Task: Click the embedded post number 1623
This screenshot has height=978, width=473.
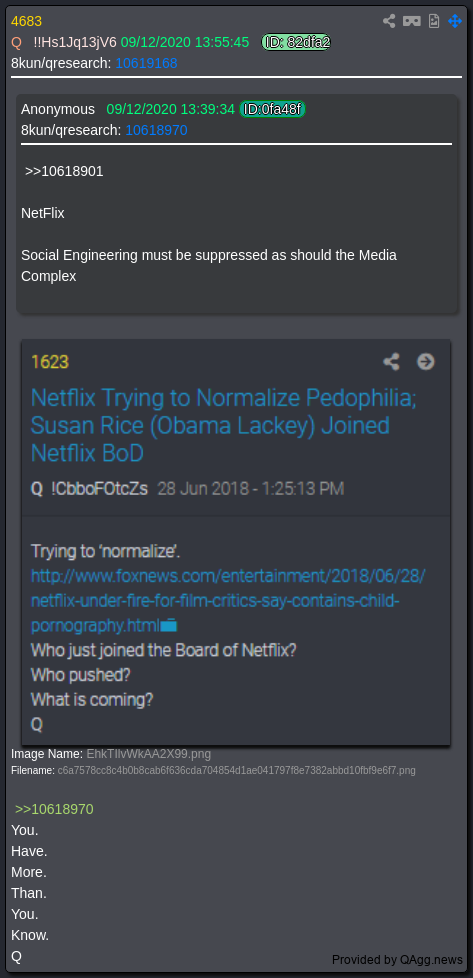Action: click(x=50, y=362)
